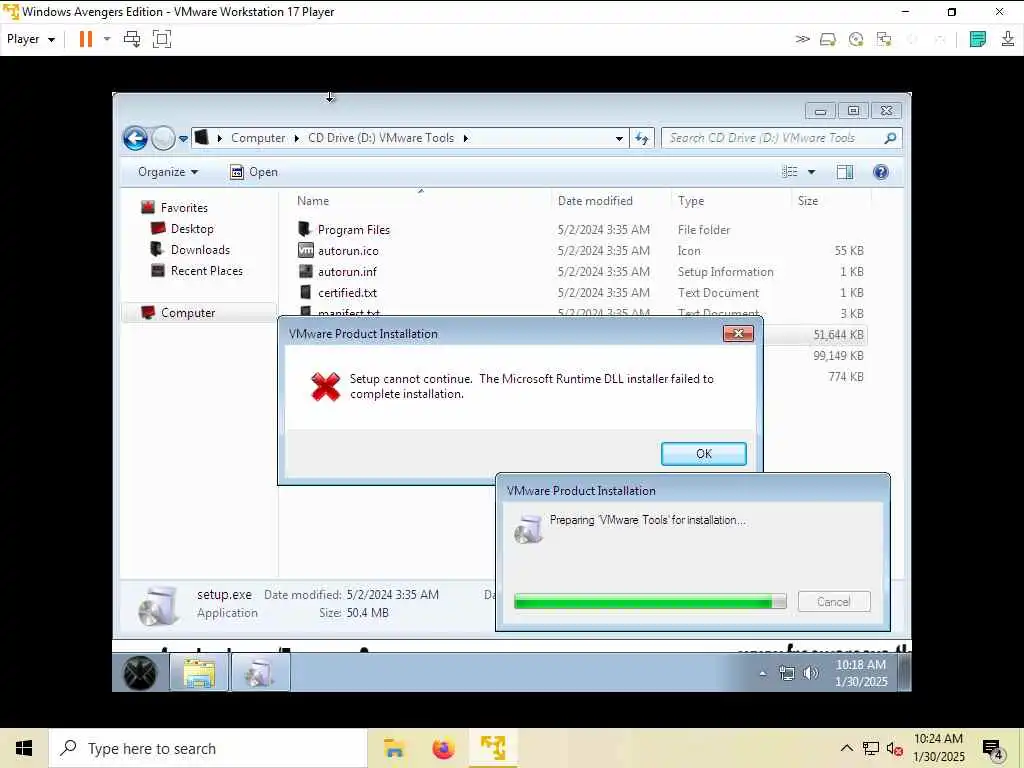This screenshot has height=768, width=1024.
Task: Open Desktop under Favorites
Action: point(192,229)
